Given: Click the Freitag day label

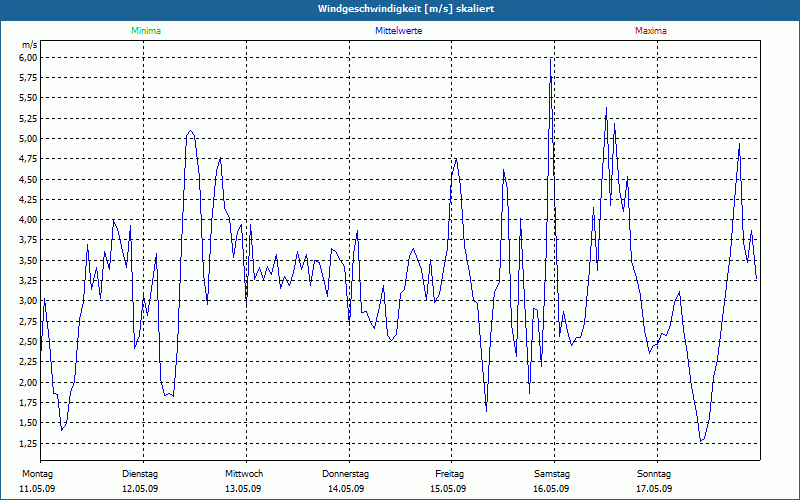Looking at the screenshot, I should [449, 474].
